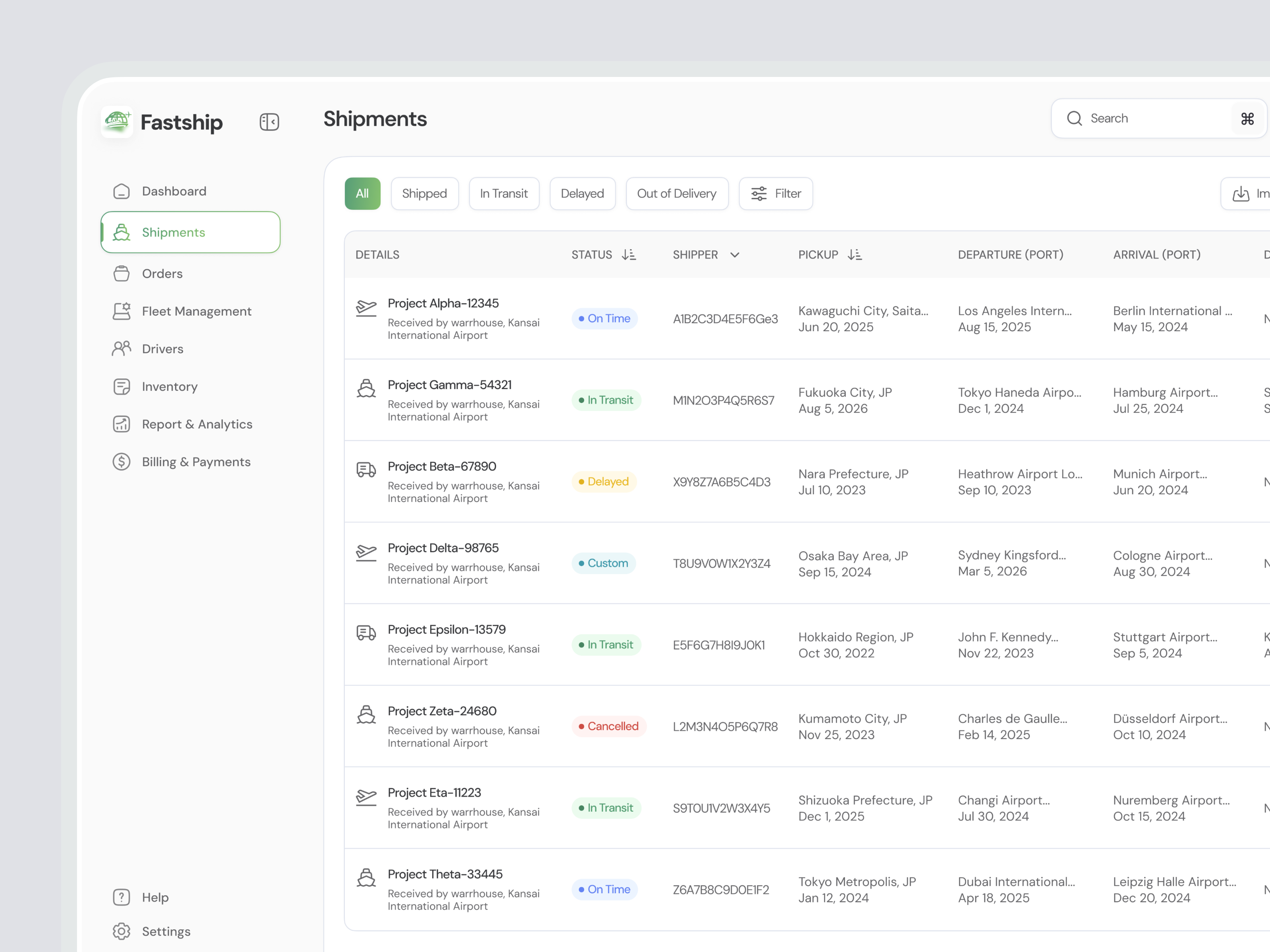This screenshot has width=1270, height=952.
Task: Click the Delayed status badge on Project Beta-67890
Action: pyautogui.click(x=603, y=482)
